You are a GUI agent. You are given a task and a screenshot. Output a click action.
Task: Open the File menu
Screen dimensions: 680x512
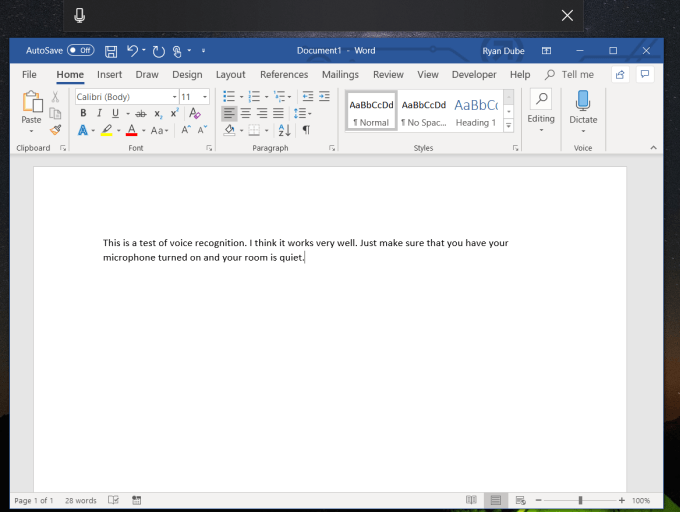point(29,75)
